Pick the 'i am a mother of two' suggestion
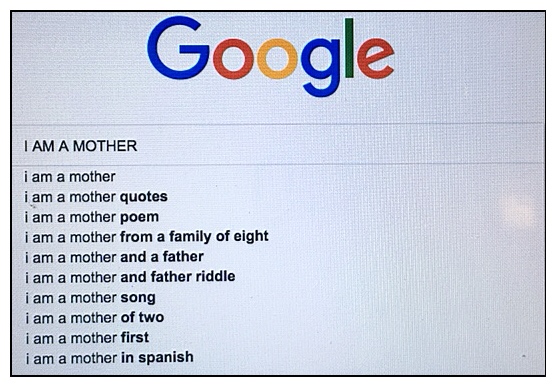This screenshot has width=556, height=387. tap(94, 318)
